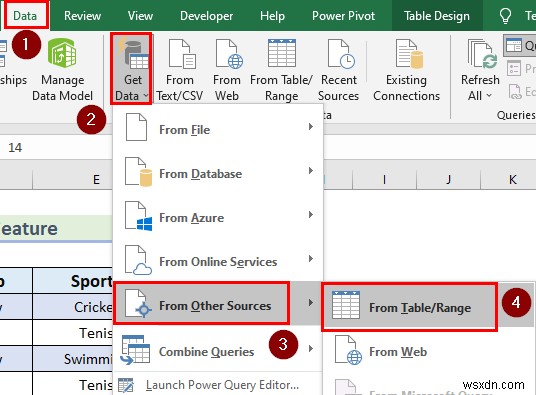The width and height of the screenshot is (536, 395).
Task: Click the submenu From Table/Range grid icon
Action: [x=346, y=305]
